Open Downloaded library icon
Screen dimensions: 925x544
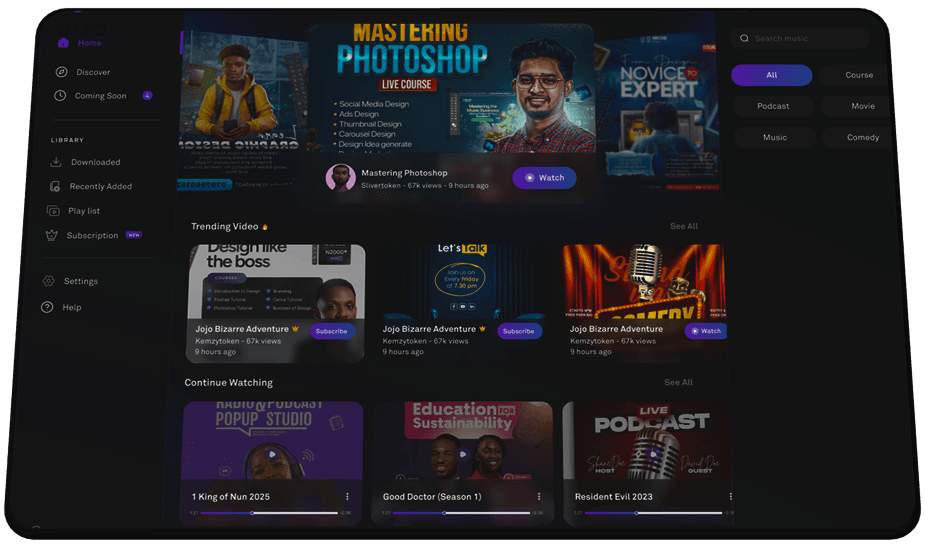(56, 162)
